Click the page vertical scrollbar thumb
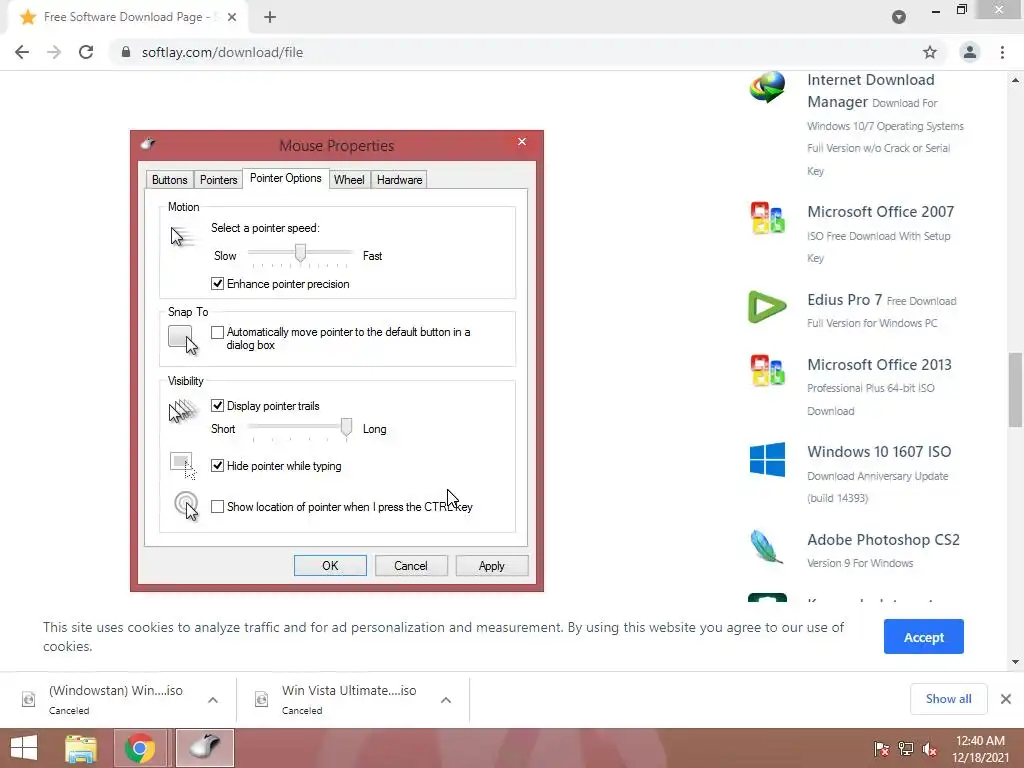Image resolution: width=1024 pixels, height=768 pixels. point(1015,389)
